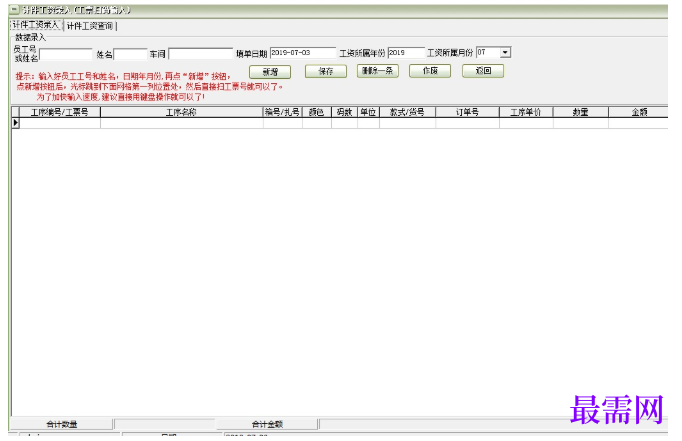The height and width of the screenshot is (441, 682).
Task: Click the 颜色 column header
Action: click(x=317, y=112)
